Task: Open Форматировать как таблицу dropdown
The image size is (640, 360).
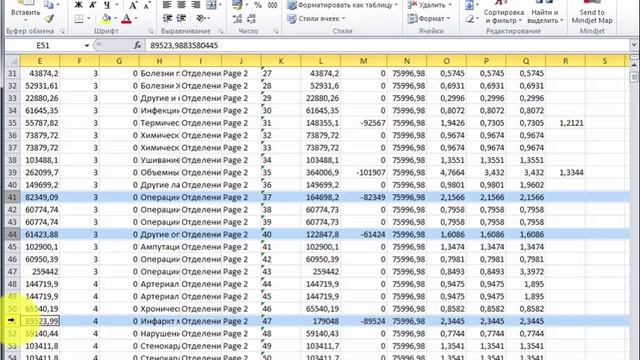Action: coord(342,5)
